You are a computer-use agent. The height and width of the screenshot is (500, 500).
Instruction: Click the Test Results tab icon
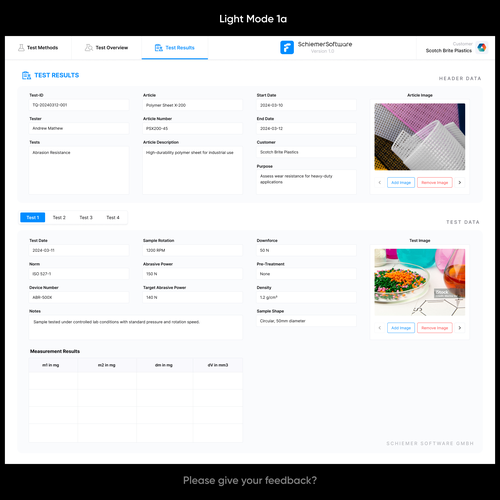point(159,48)
